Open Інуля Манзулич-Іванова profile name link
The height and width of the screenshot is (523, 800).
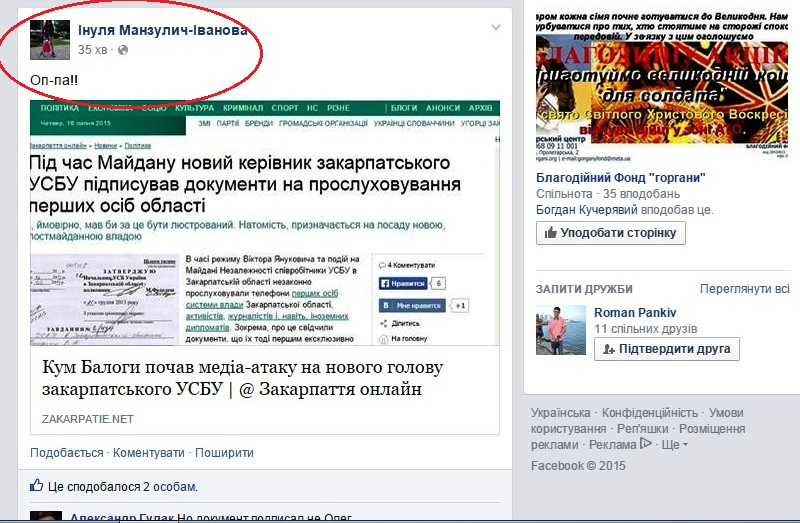tap(162, 31)
